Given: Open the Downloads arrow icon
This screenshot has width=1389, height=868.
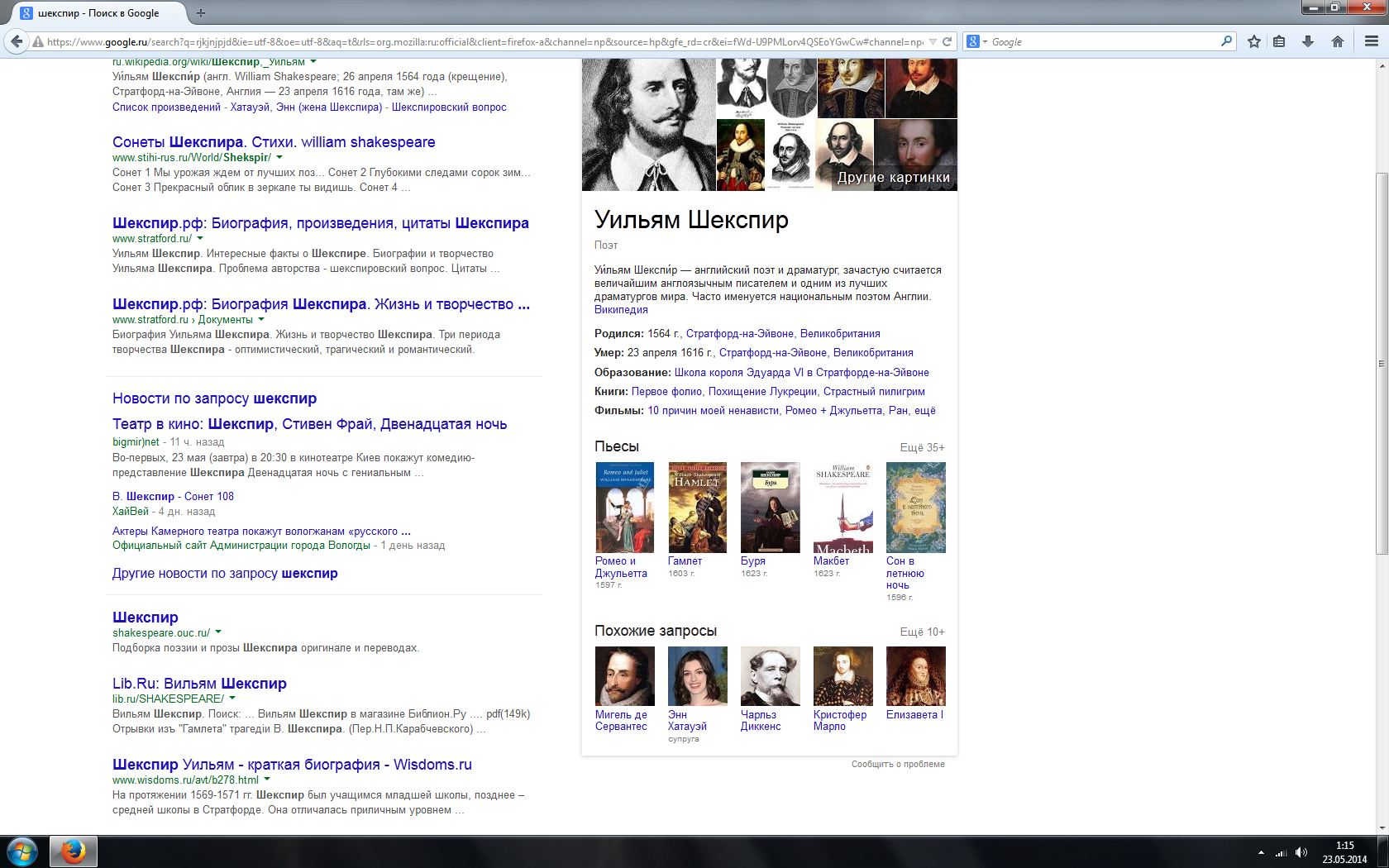Looking at the screenshot, I should click(1308, 41).
